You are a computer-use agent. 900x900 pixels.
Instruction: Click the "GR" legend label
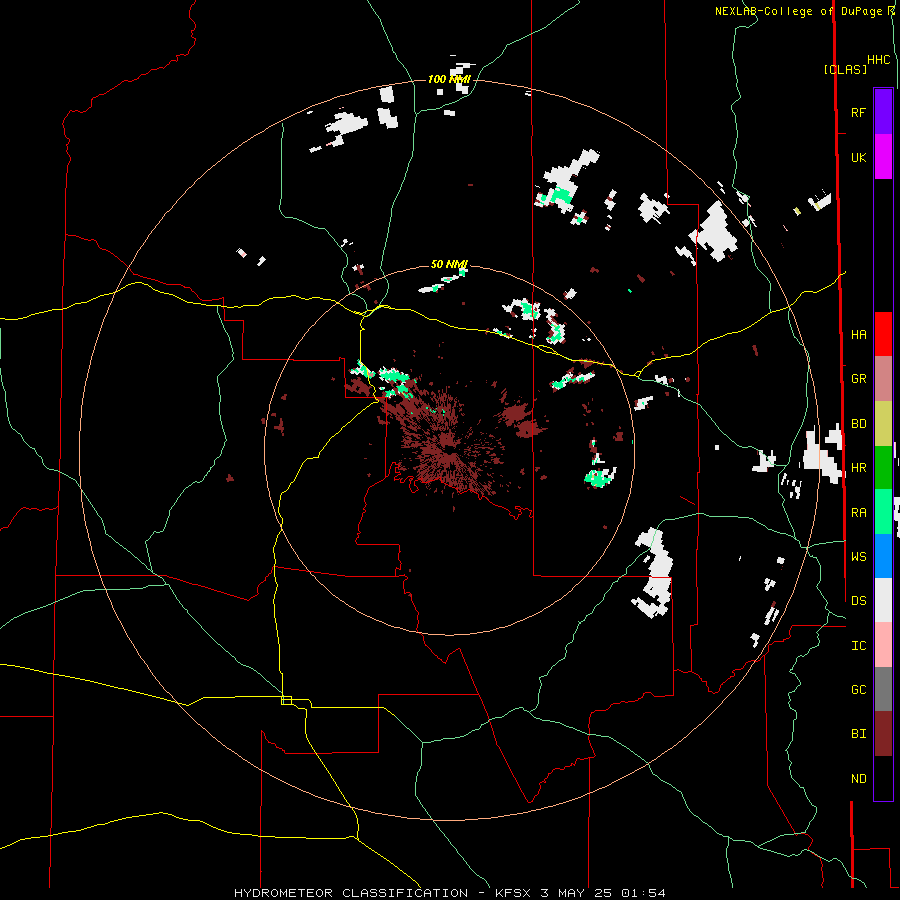[859, 379]
